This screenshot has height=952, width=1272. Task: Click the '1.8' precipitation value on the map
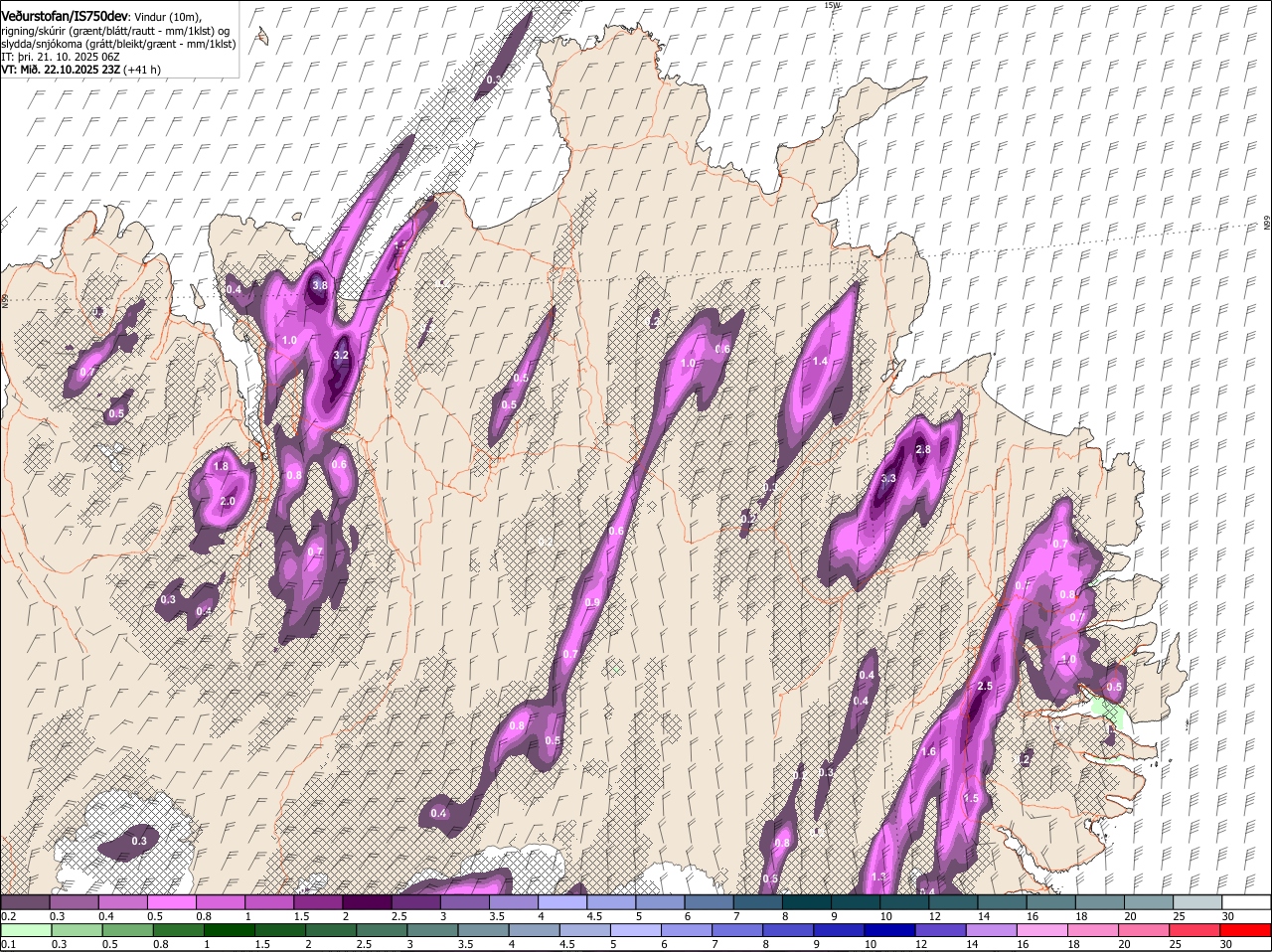click(221, 466)
